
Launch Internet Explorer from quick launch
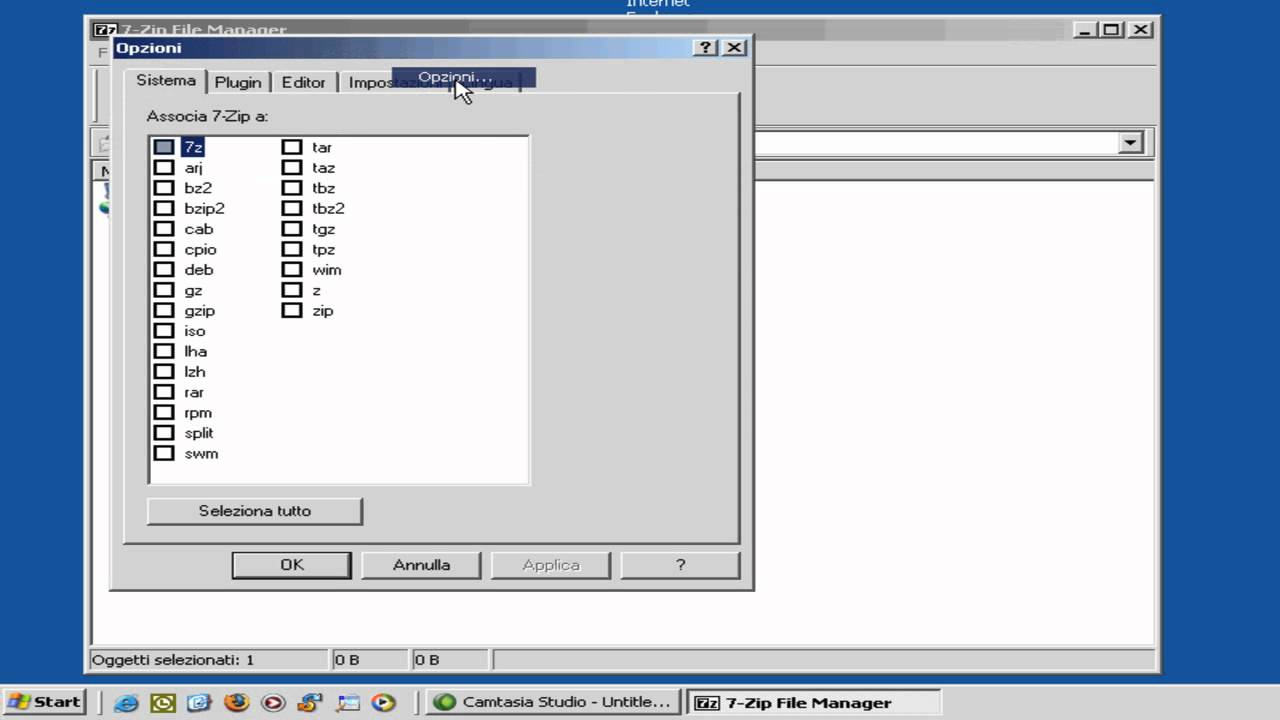pos(126,702)
